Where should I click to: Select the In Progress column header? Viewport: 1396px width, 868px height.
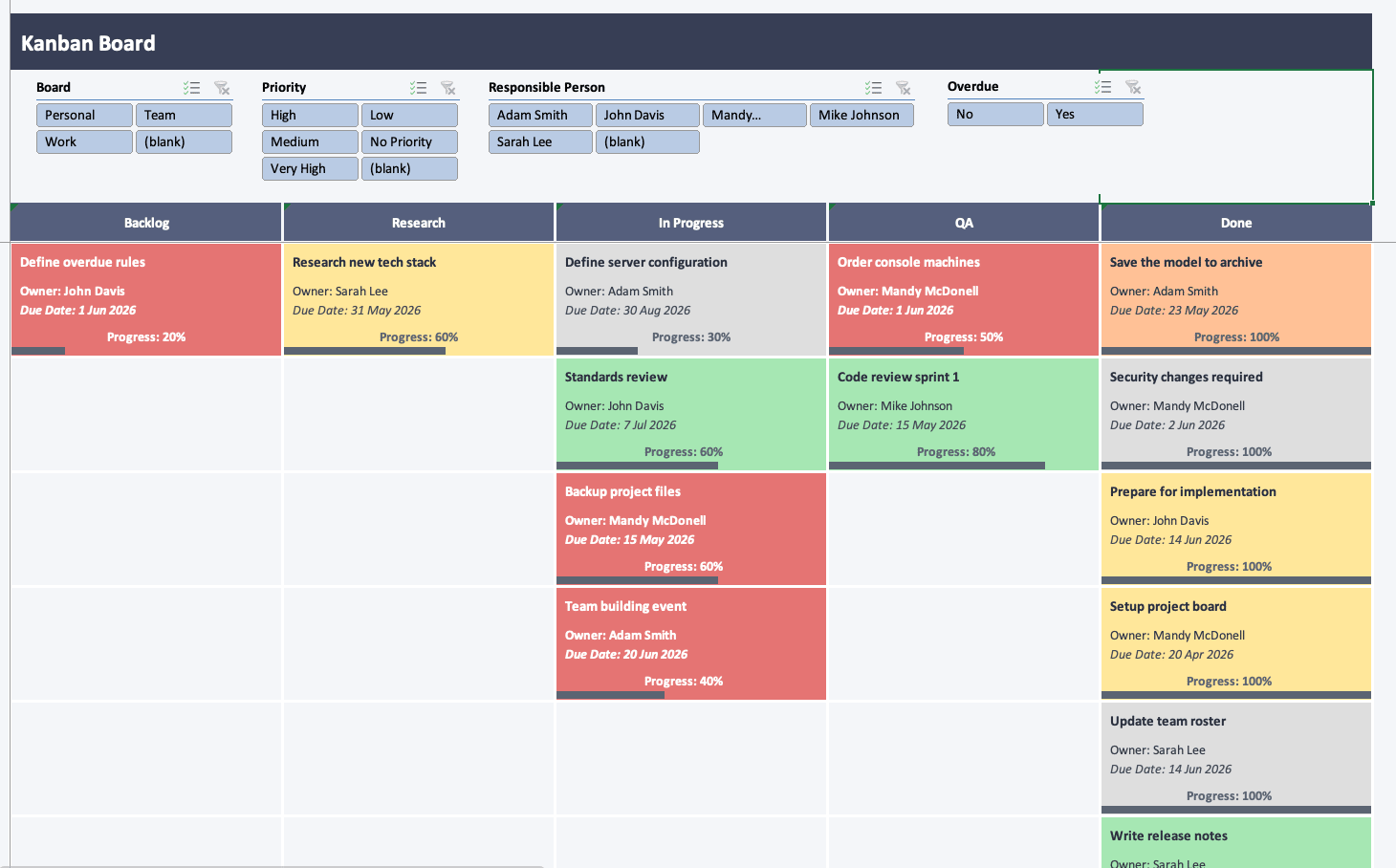click(x=691, y=223)
